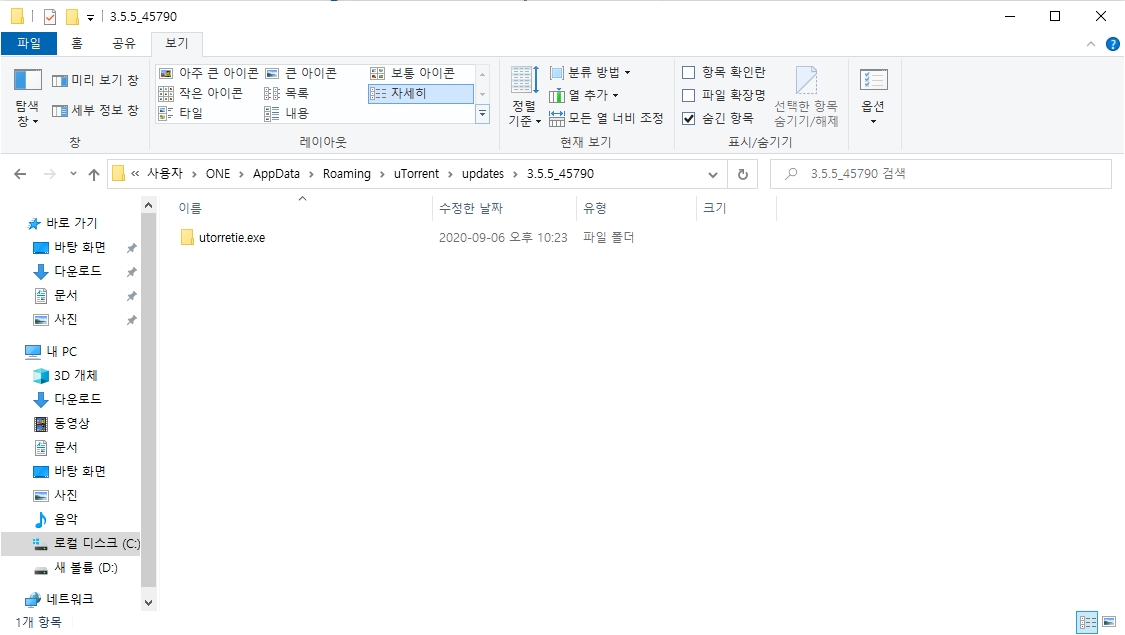Viewport: 1125px width, 635px height.
Task: Click 사용자 in the address path
Action: pos(165,174)
